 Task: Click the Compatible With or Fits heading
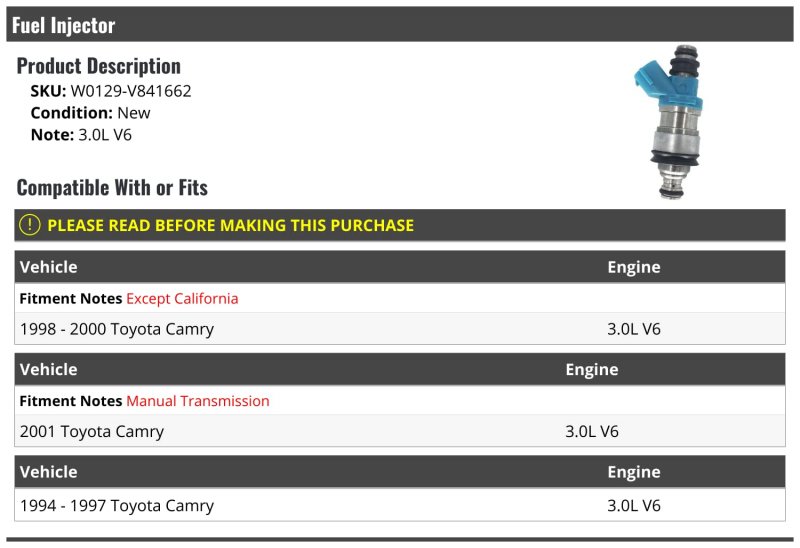[112, 188]
